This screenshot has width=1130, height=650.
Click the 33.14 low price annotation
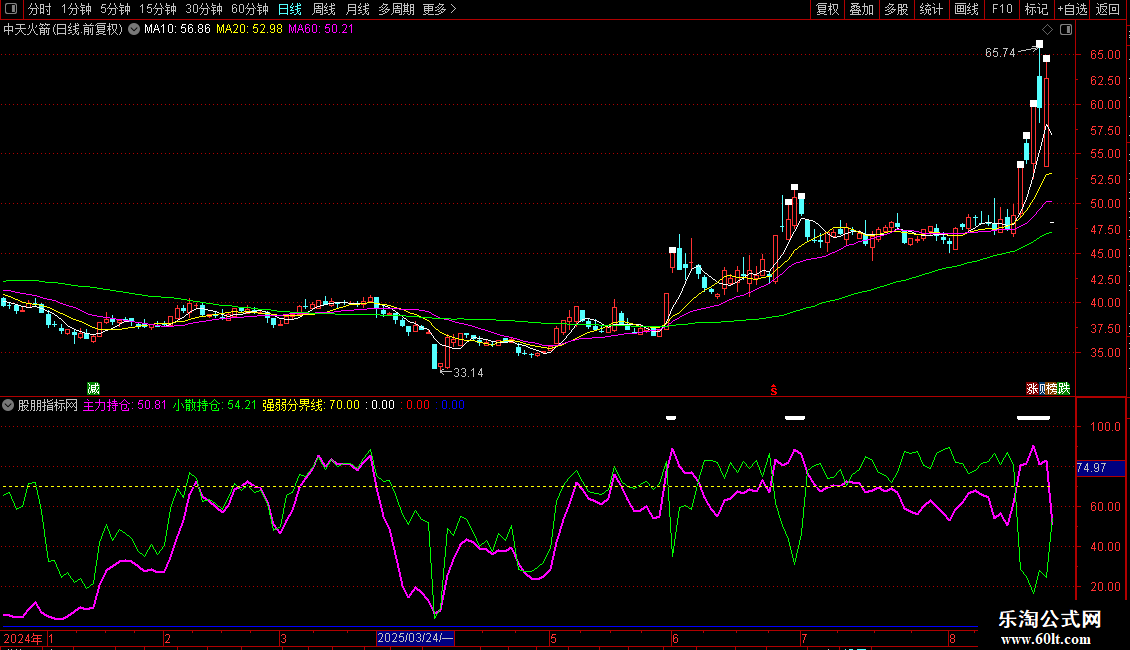click(x=468, y=373)
